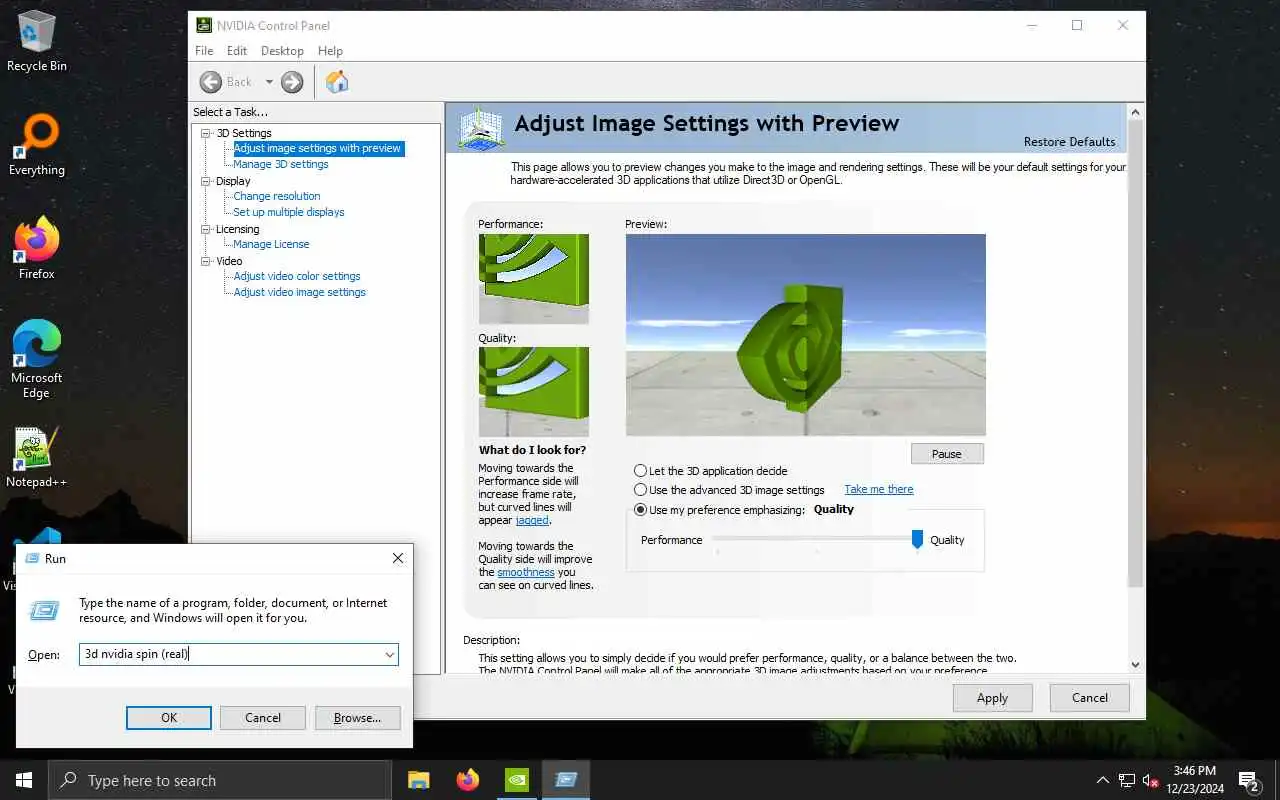This screenshot has width=1280, height=800.
Task: Open Adjust video color settings task
Action: click(297, 276)
